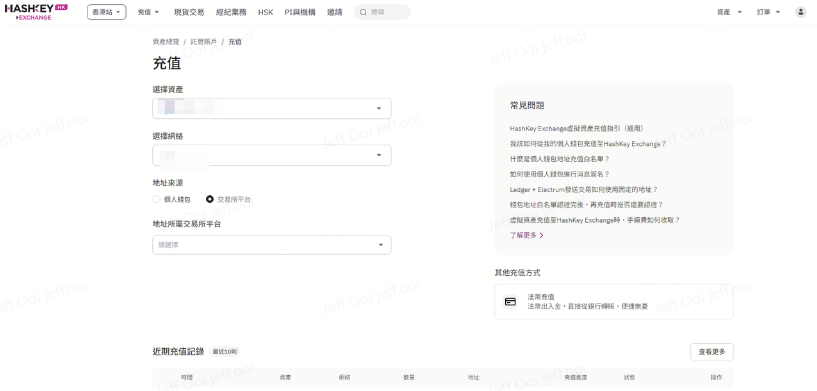This screenshot has width=817, height=391.
Task: Click the 時間 column header
Action: tap(187, 377)
